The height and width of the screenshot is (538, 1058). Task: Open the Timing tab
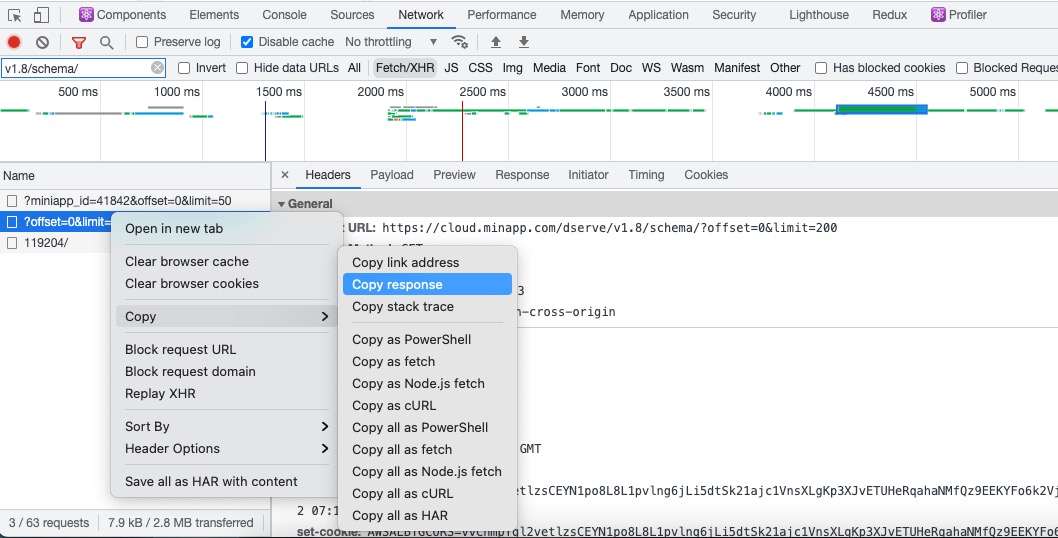646,175
